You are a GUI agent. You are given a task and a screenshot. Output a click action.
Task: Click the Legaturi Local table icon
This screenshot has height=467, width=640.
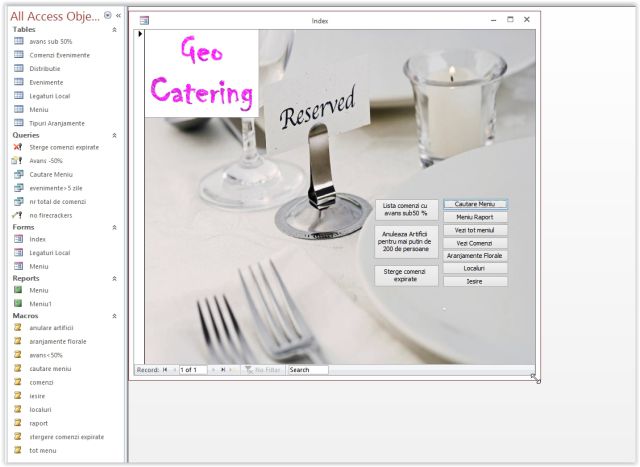[x=19, y=96]
